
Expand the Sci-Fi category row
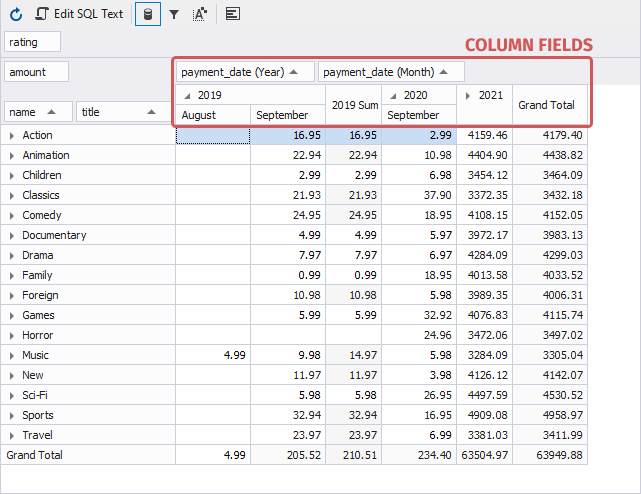(x=12, y=395)
